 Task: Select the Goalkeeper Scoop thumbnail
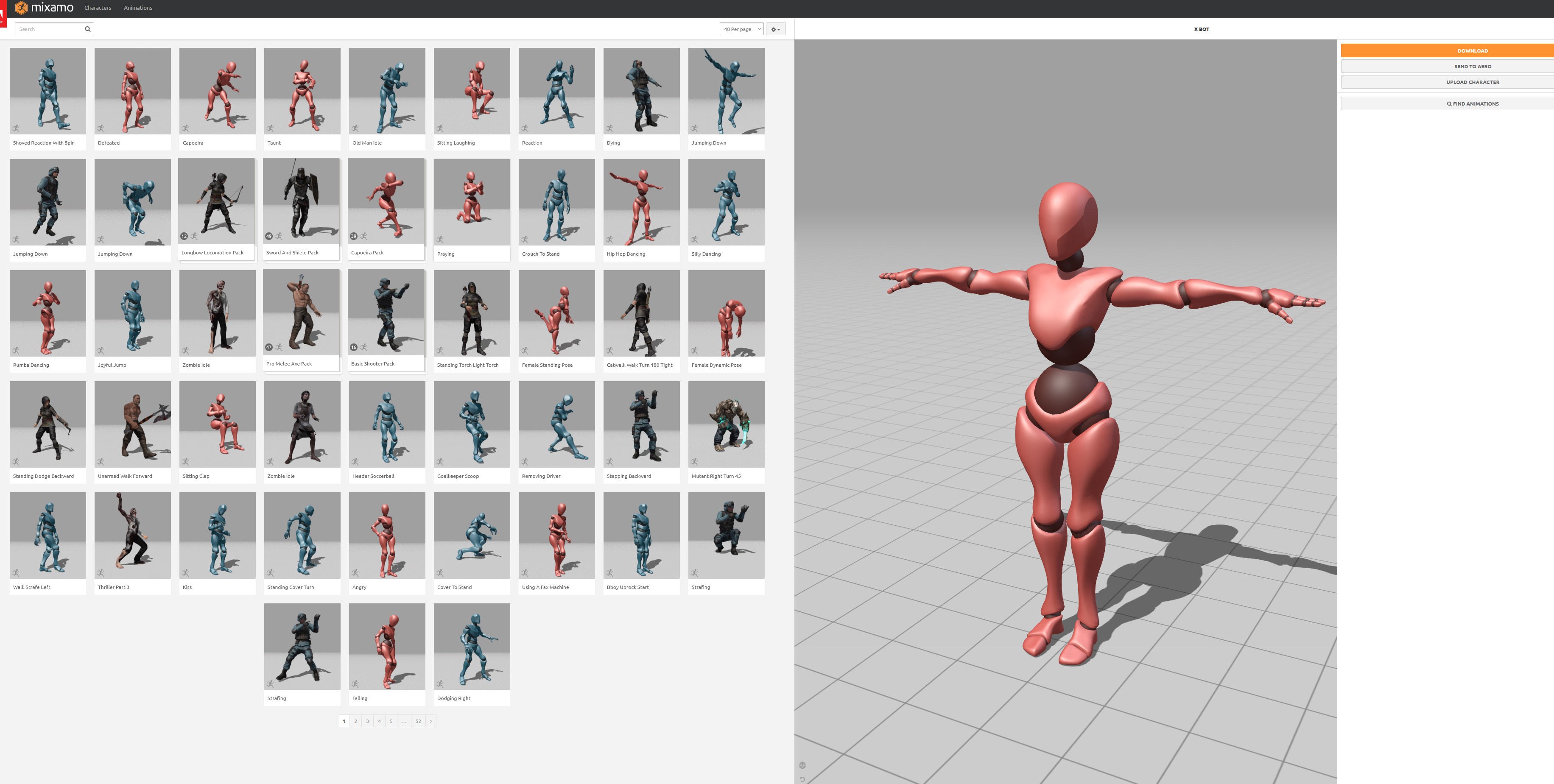click(x=472, y=424)
